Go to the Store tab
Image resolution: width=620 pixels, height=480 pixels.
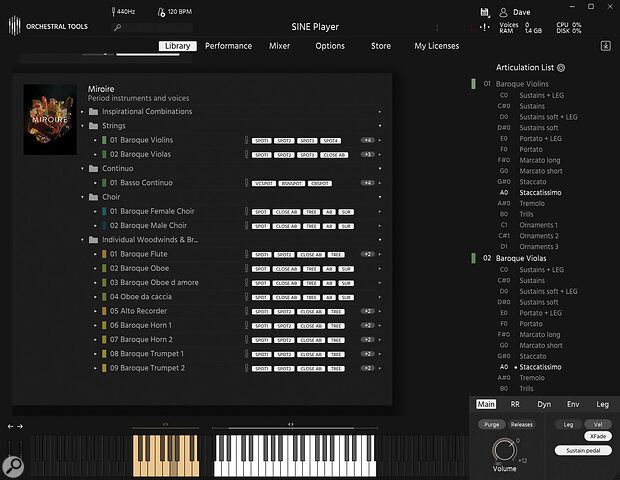pos(381,46)
